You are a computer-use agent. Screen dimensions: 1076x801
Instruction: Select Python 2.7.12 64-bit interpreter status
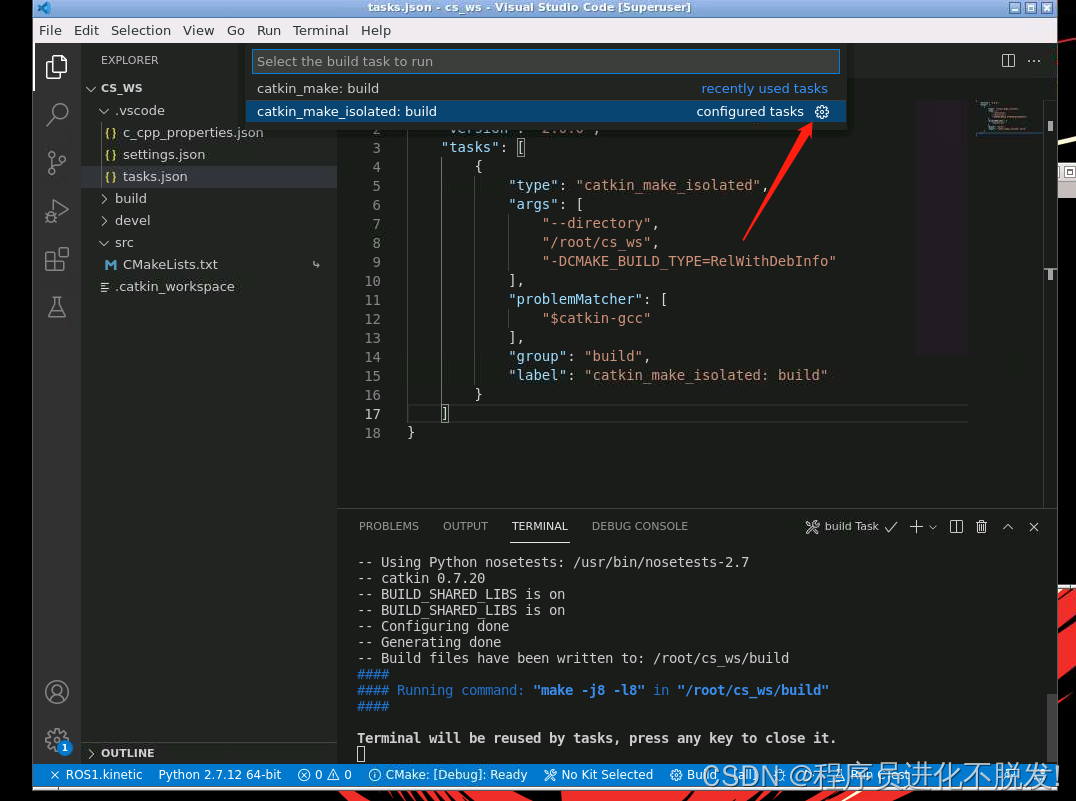[220, 774]
